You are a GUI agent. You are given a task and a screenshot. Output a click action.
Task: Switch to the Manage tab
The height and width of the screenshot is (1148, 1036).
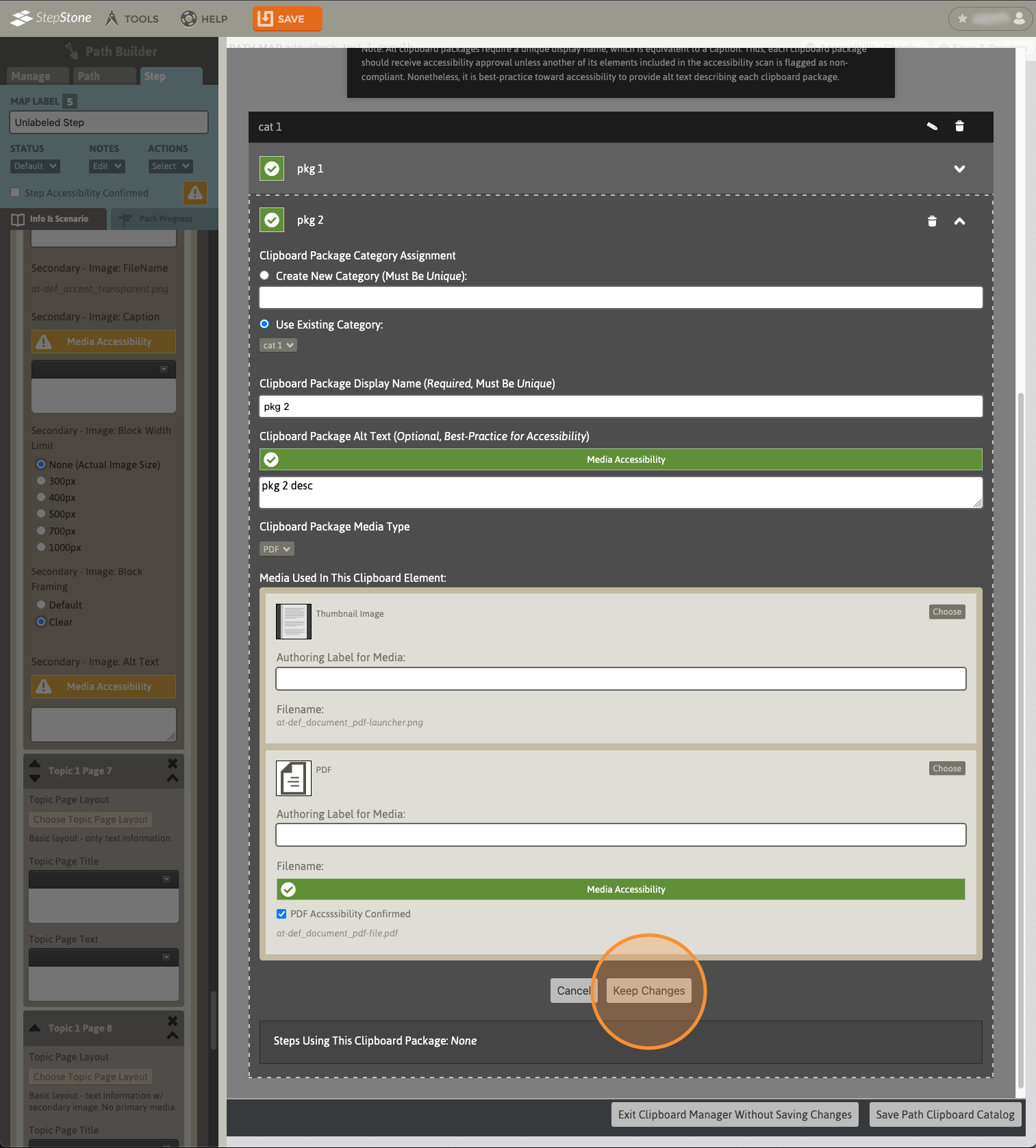click(x=31, y=76)
